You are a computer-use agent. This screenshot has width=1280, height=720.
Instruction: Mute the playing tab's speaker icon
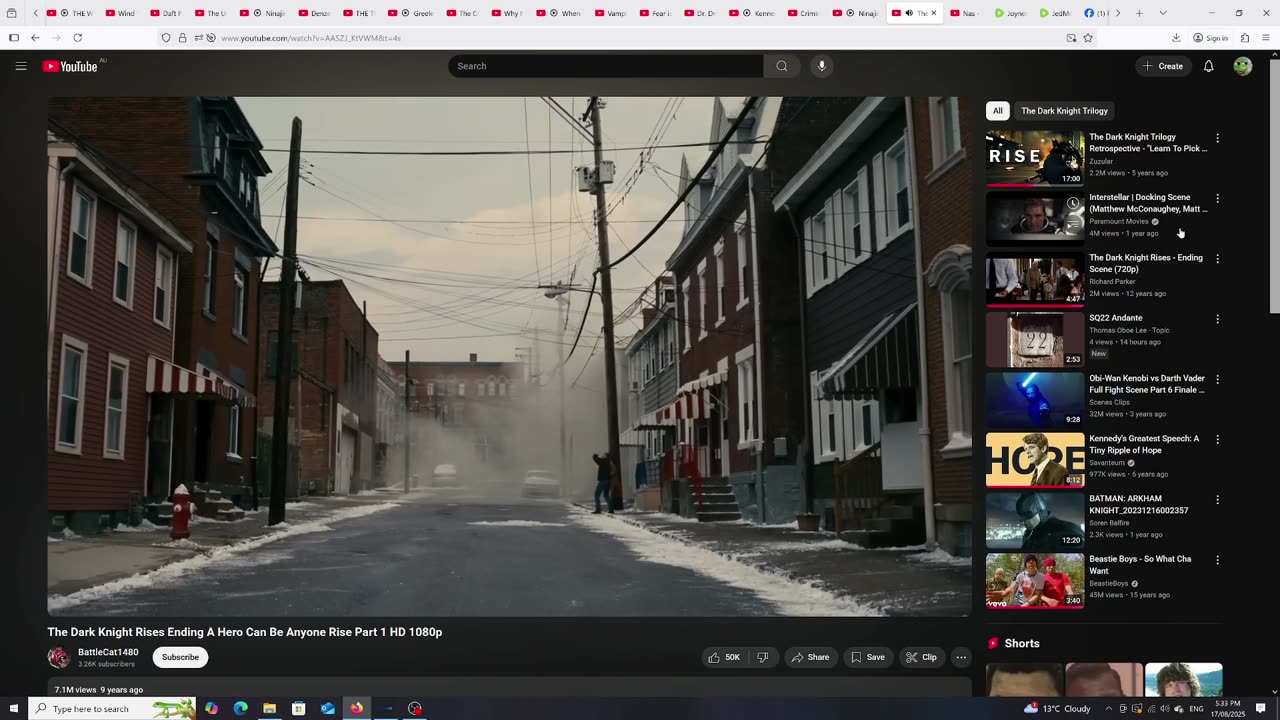(x=909, y=13)
